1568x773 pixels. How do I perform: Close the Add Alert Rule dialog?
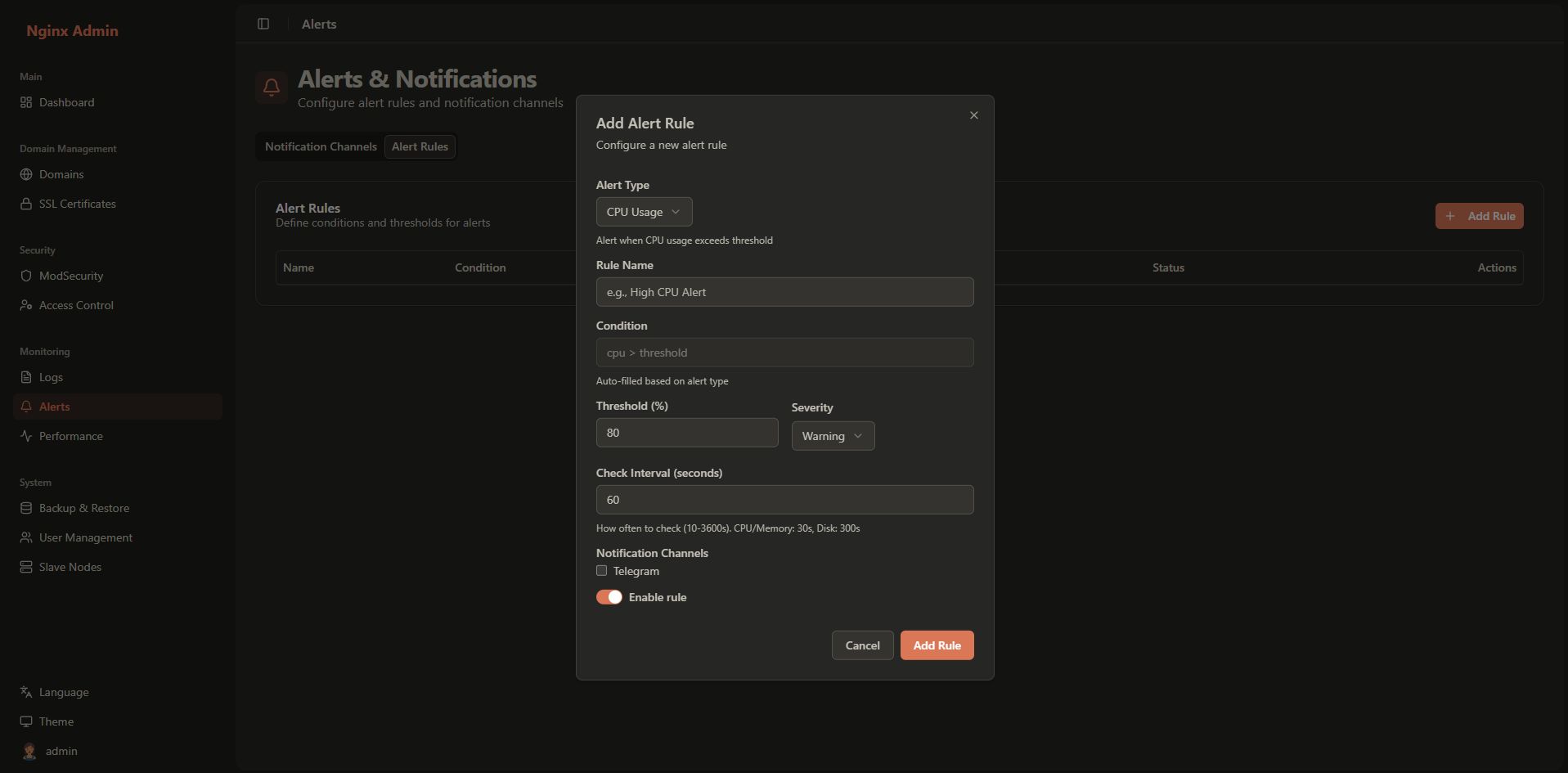(x=973, y=115)
